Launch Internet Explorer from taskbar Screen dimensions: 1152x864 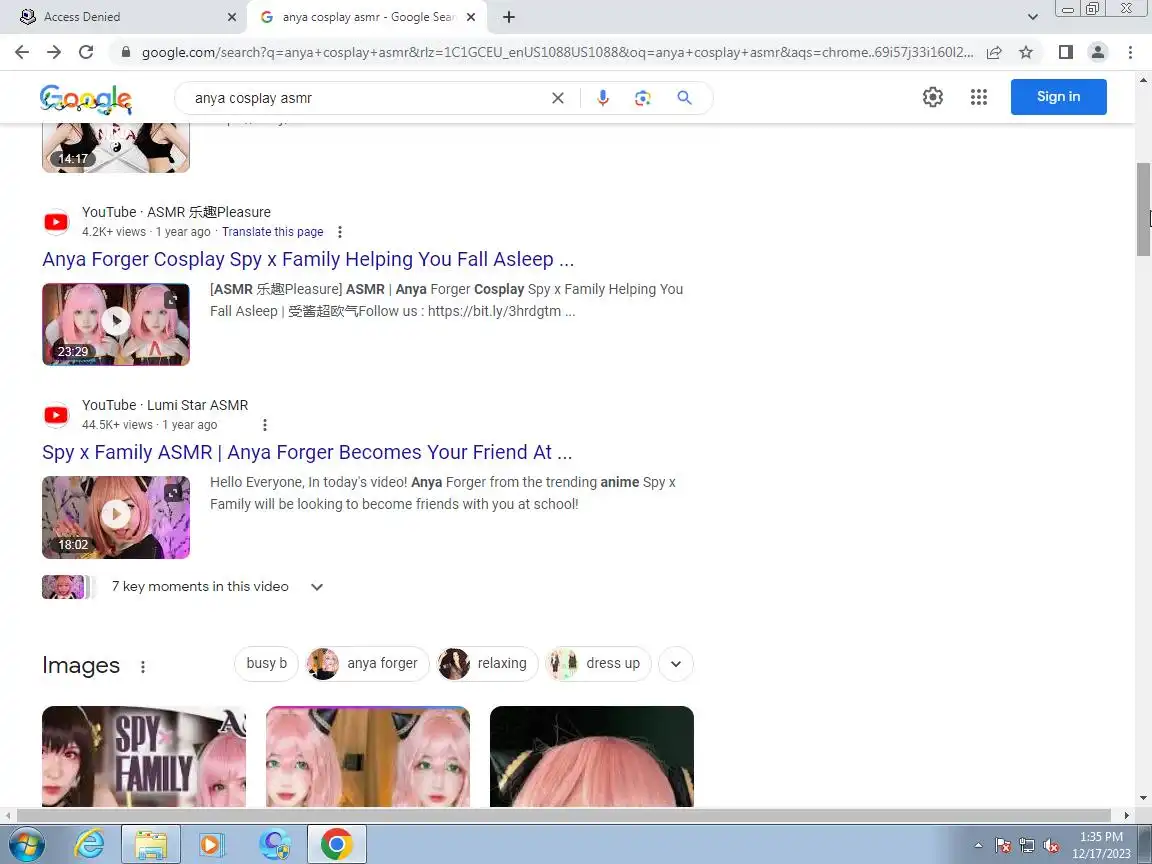tap(89, 844)
